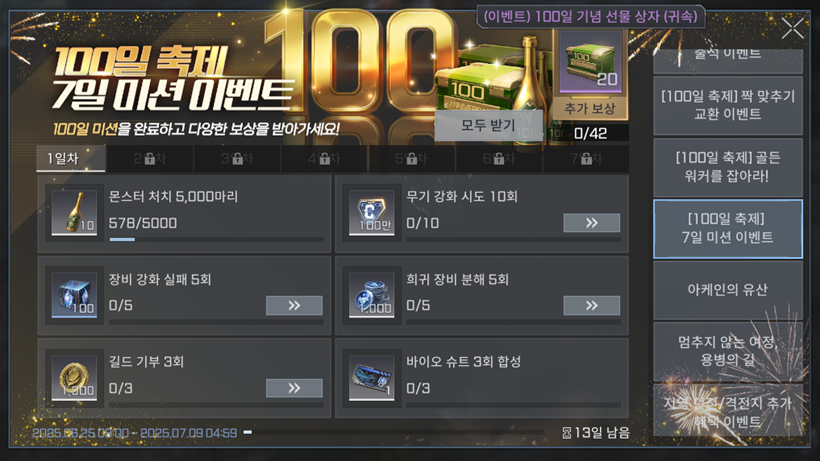The image size is (820, 461).
Task: Go to equipment enhancement failure mission arrow
Action: pyautogui.click(x=294, y=306)
